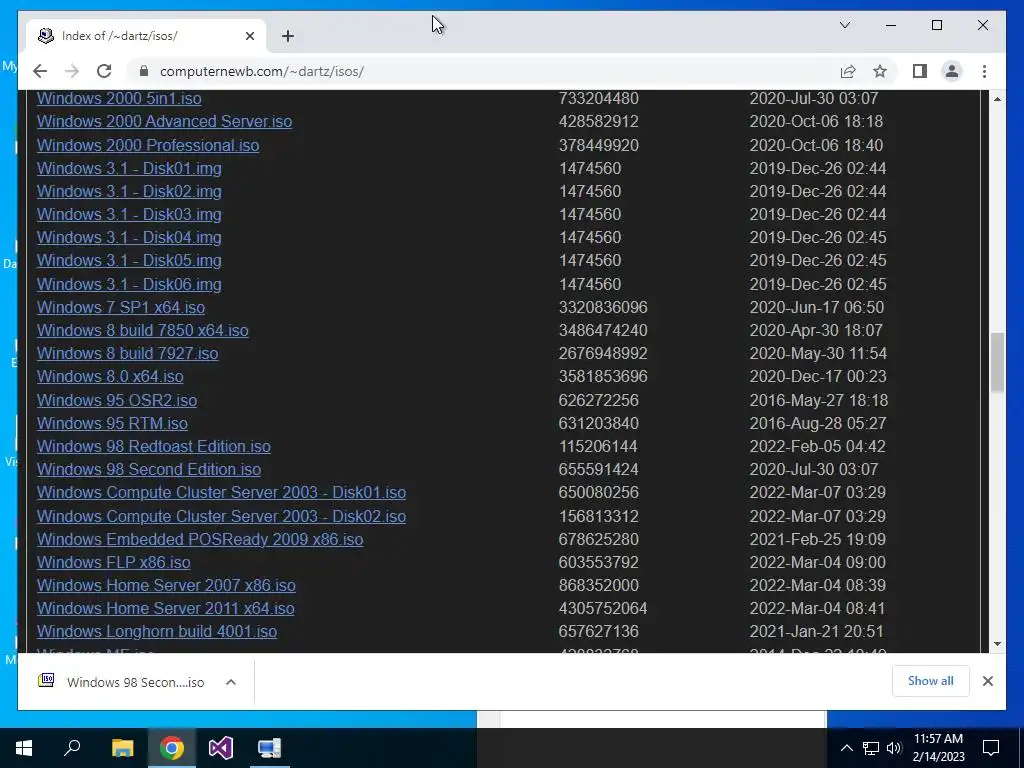
Task: Open the Windows Start menu
Action: (x=24, y=748)
